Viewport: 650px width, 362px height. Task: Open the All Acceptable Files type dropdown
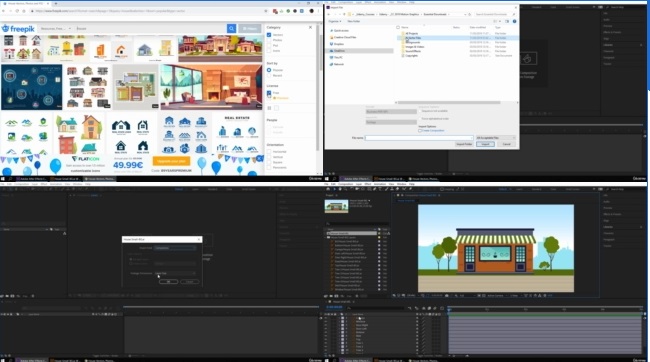pos(495,138)
